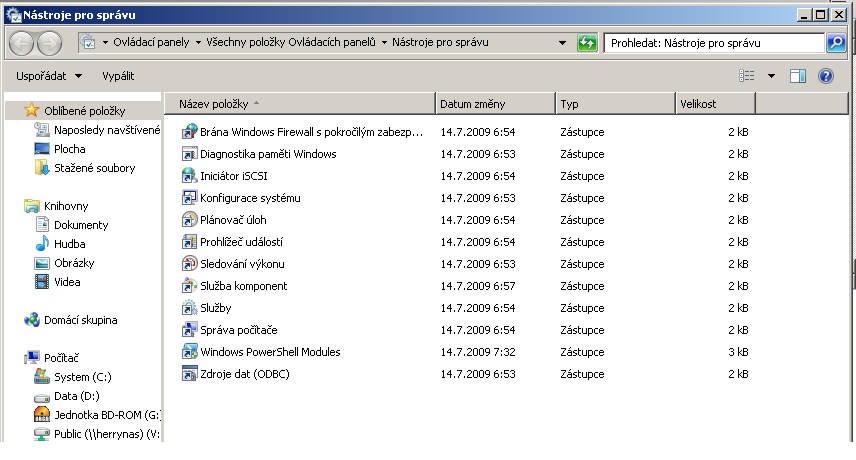Click the Brána Windows Firewall shortcut icon
Image resolution: width=856 pixels, height=460 pixels.
coord(190,132)
